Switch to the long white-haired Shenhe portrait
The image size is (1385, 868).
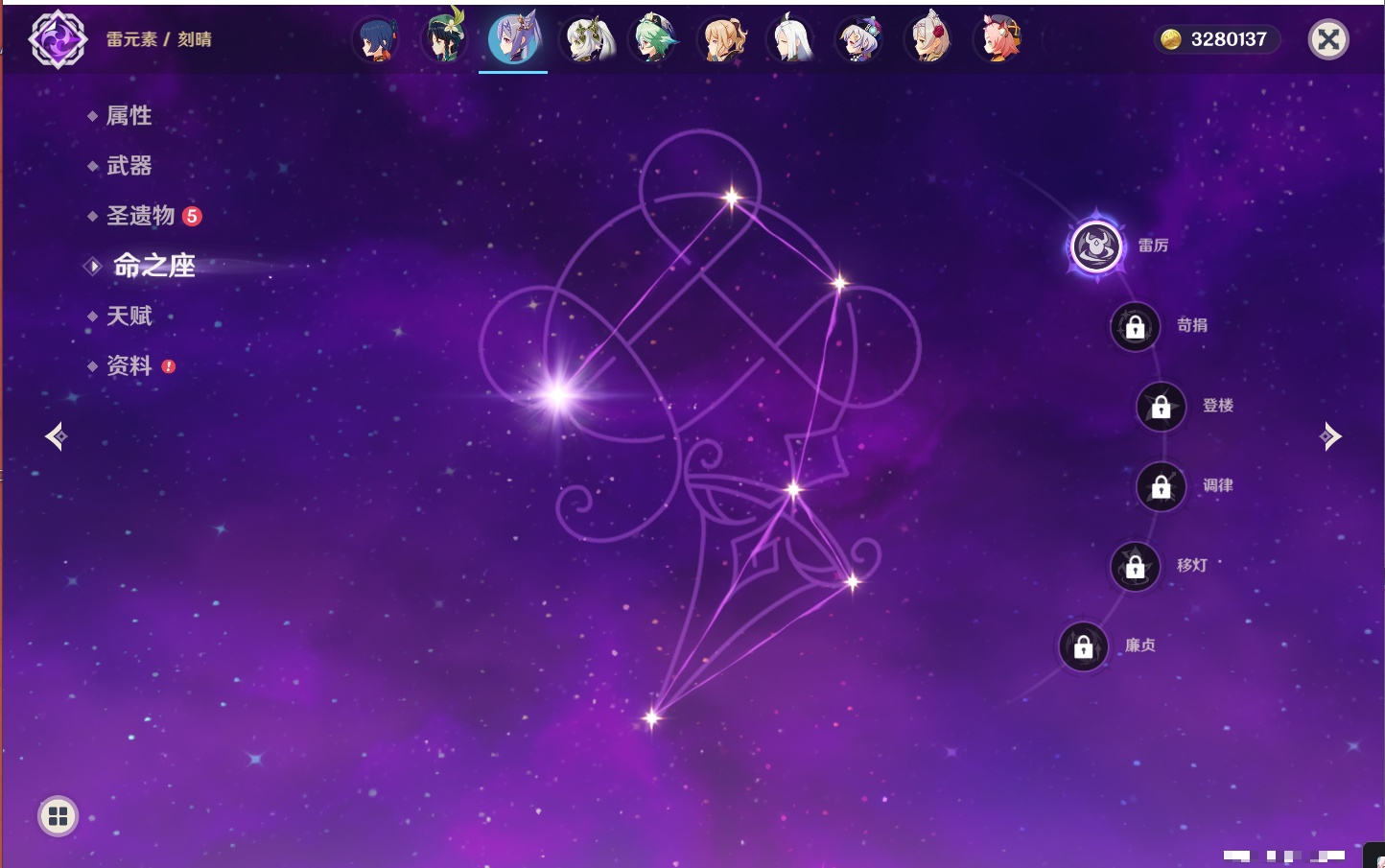pyautogui.click(x=792, y=40)
